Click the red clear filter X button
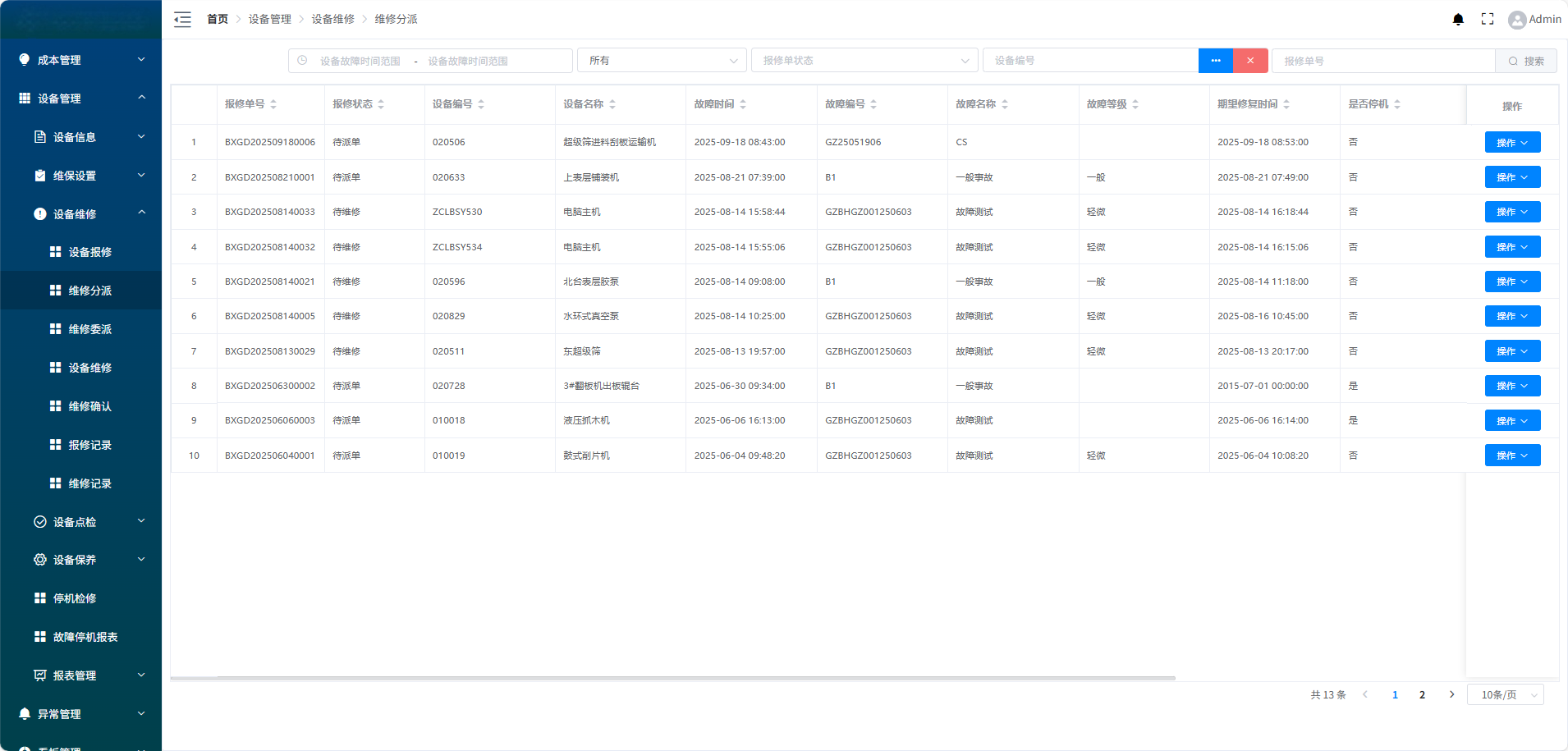 [1250, 61]
